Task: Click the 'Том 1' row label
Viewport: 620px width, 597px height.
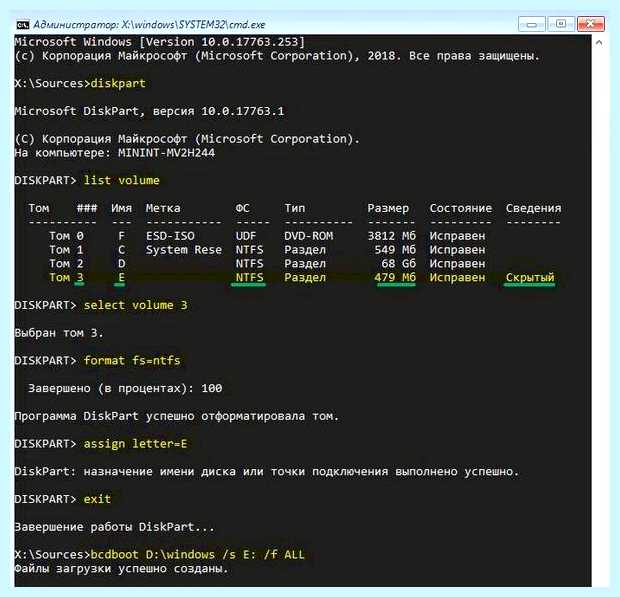Action: (66, 250)
